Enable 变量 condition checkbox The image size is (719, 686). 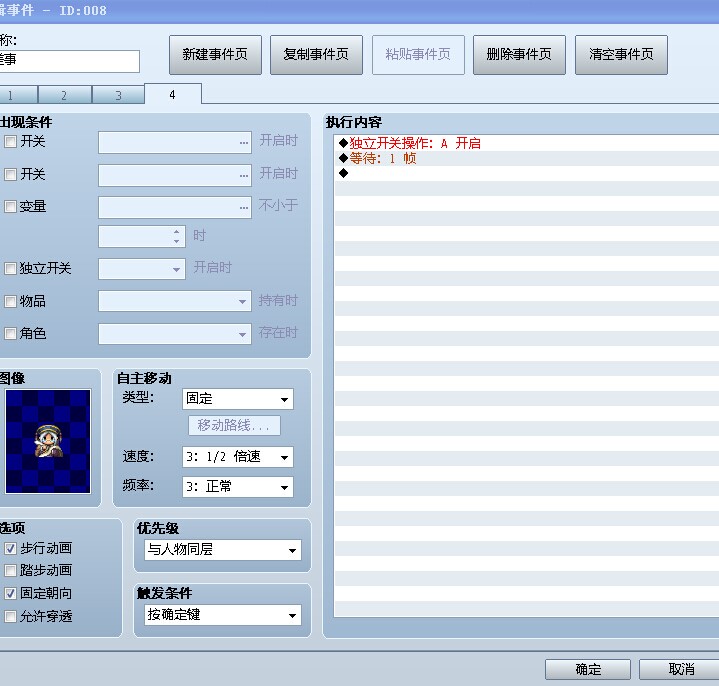point(10,206)
